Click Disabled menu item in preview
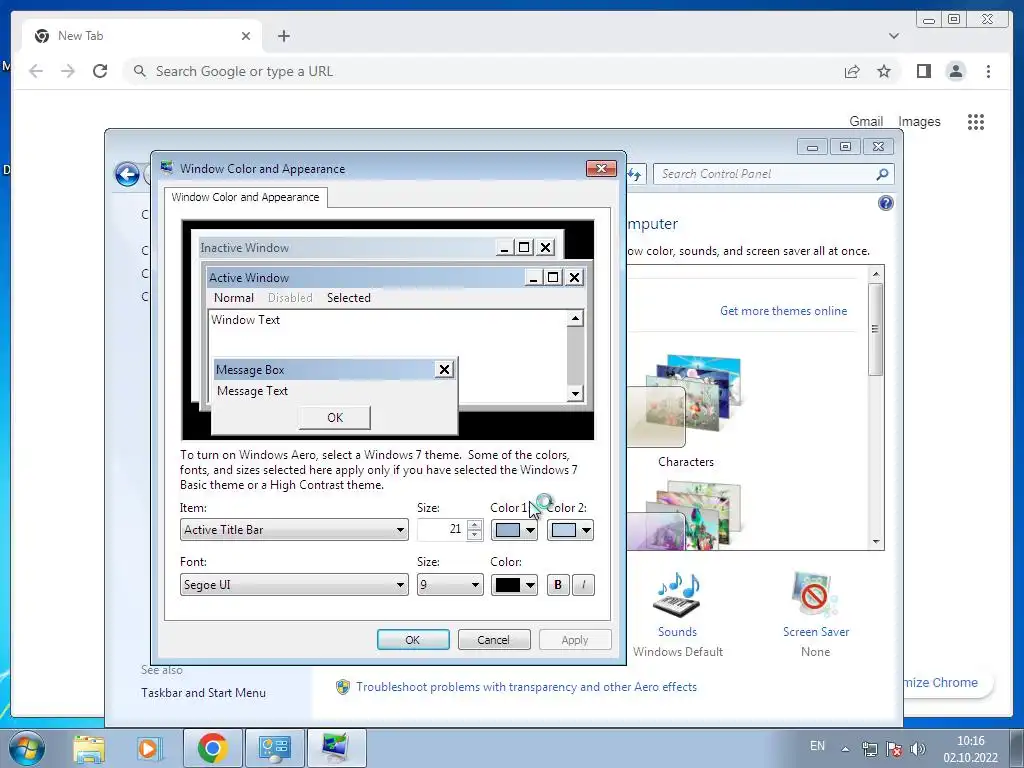The height and width of the screenshot is (768, 1024). (x=290, y=298)
